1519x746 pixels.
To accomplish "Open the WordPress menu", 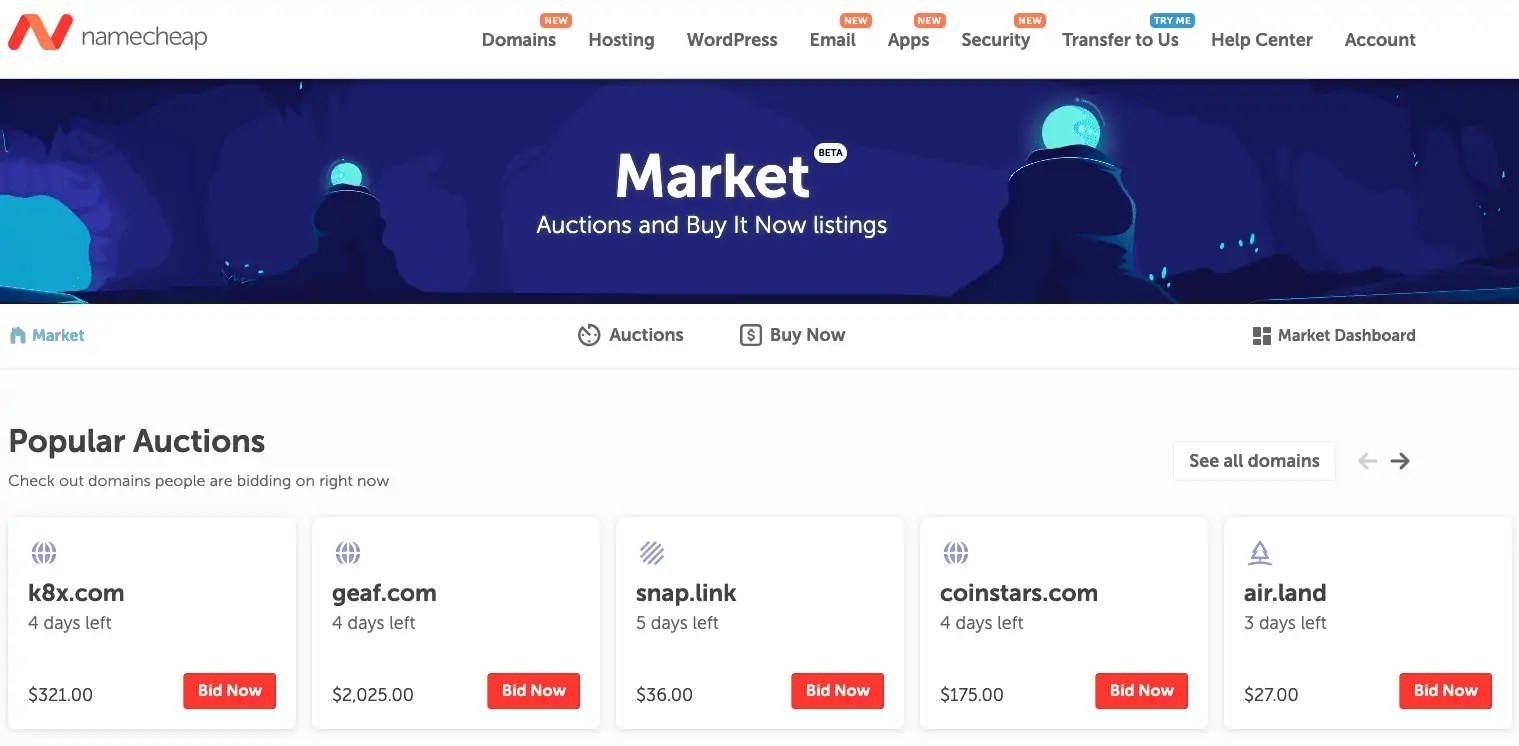I will 731,40.
